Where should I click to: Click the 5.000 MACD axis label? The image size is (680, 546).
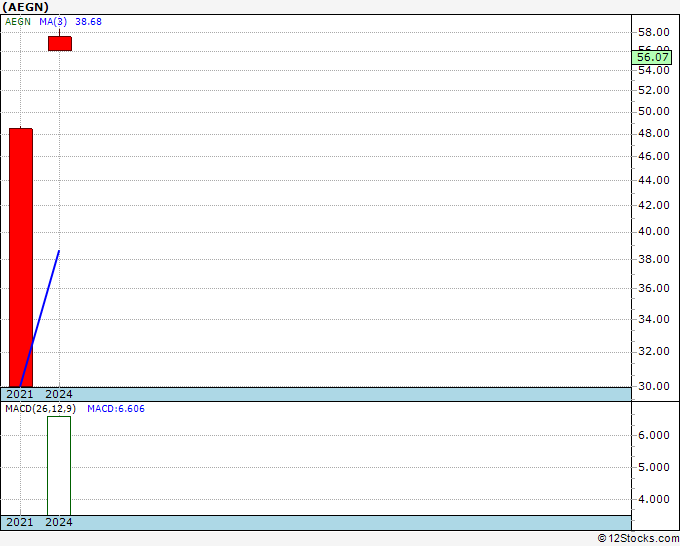[654, 467]
